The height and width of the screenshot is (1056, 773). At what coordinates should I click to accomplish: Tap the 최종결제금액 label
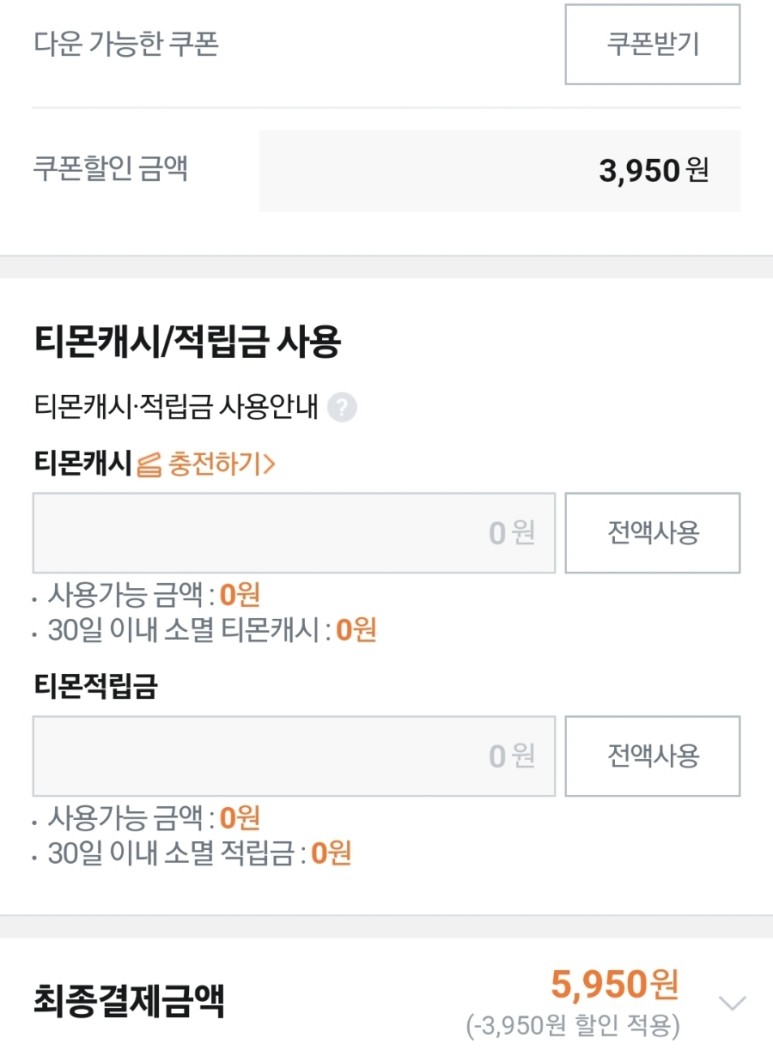coord(129,1001)
